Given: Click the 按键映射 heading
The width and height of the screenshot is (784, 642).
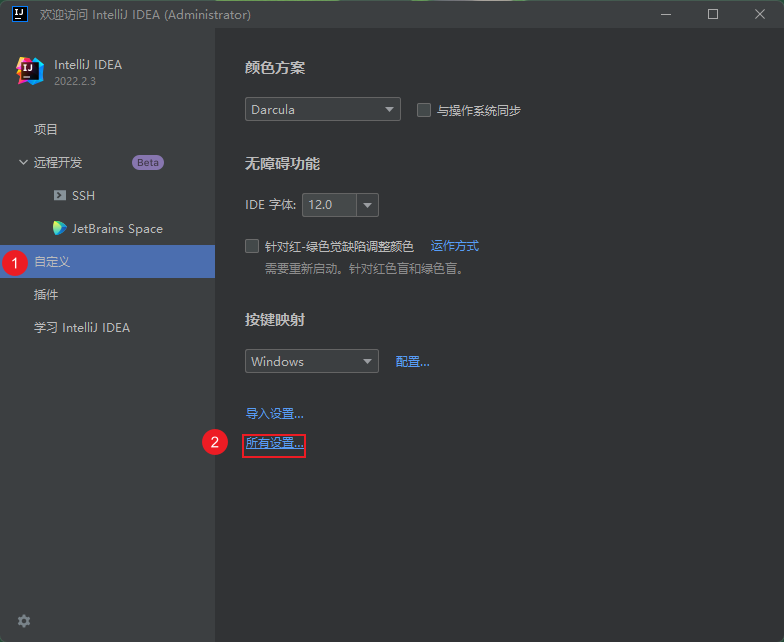Looking at the screenshot, I should coord(275,320).
